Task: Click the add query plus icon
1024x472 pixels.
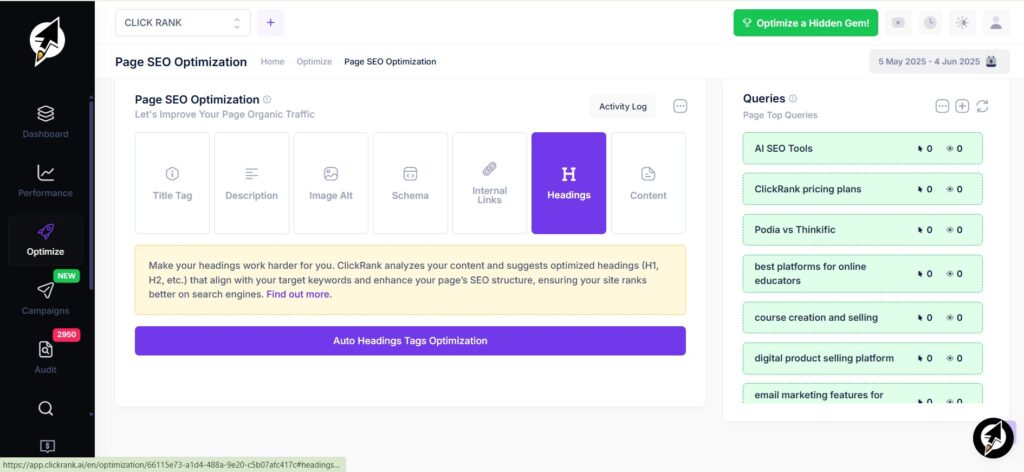Action: coord(962,106)
